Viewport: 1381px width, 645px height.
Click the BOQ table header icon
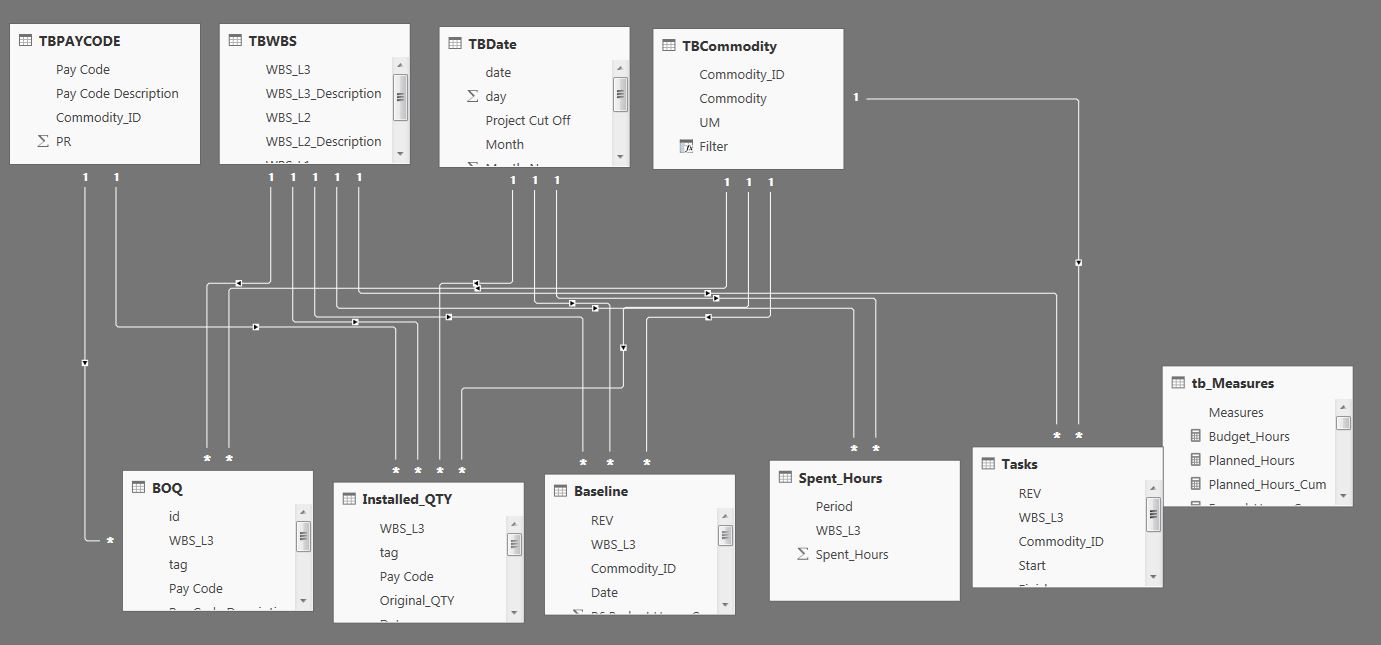(x=138, y=488)
